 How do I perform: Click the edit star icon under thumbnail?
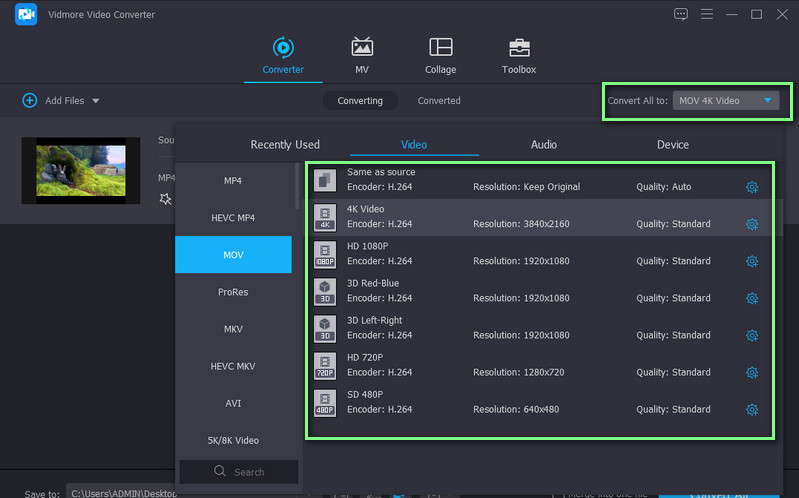(165, 199)
